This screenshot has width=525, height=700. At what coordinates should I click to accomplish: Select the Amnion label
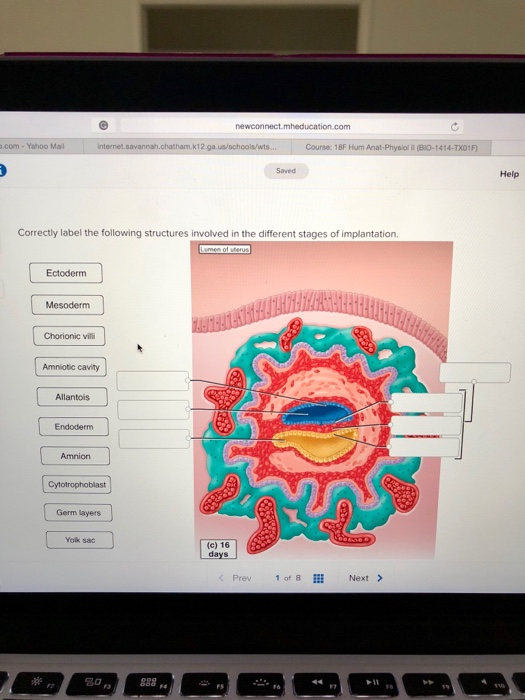pos(75,456)
